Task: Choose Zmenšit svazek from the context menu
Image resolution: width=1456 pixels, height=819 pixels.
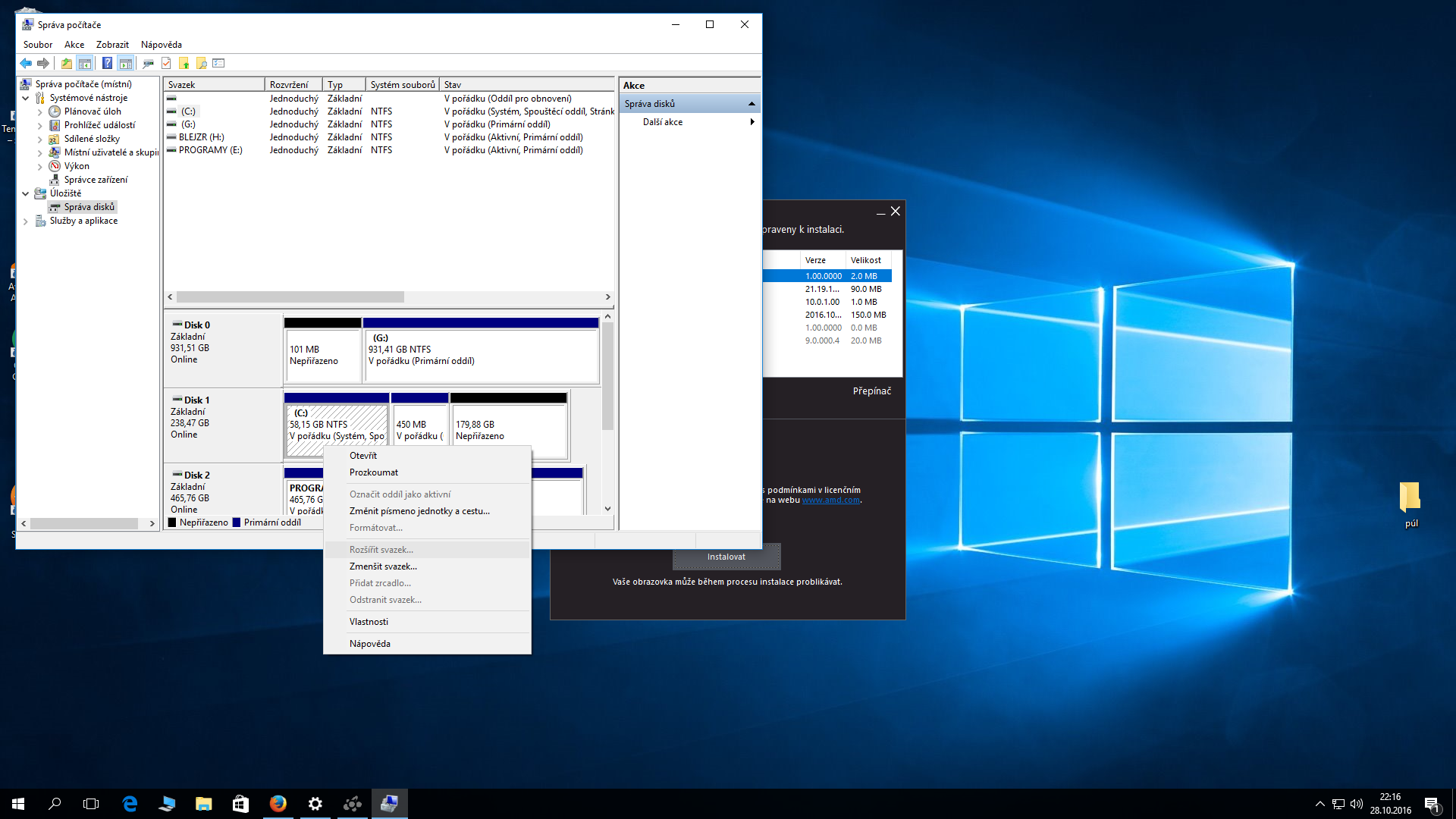Action: click(x=383, y=566)
